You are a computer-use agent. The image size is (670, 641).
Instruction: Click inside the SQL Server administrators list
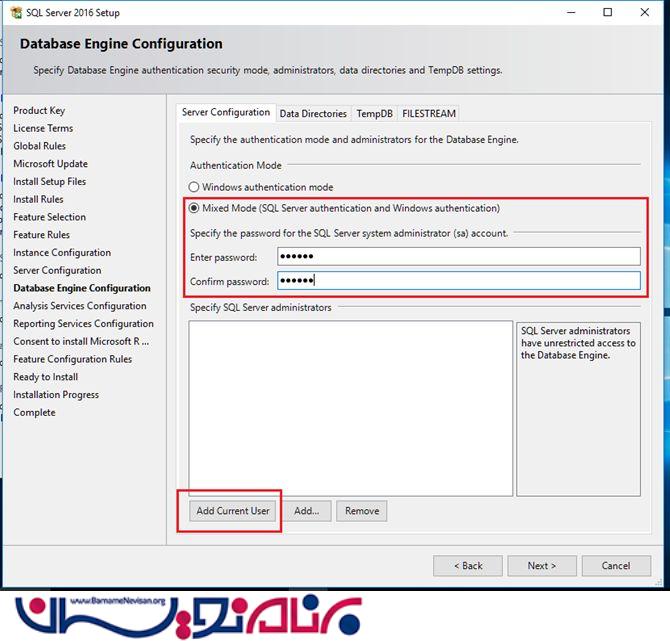click(x=350, y=405)
